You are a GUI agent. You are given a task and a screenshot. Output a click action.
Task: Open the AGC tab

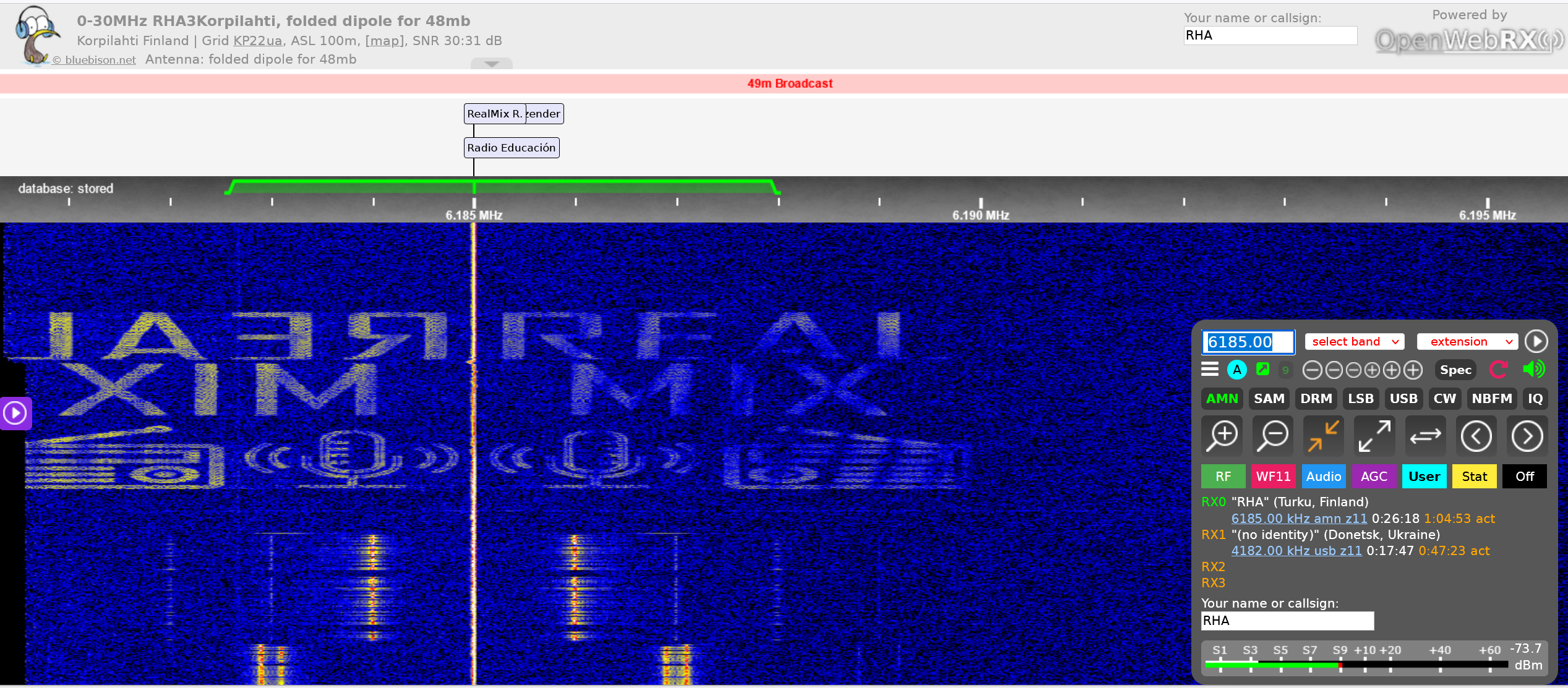(x=1374, y=477)
